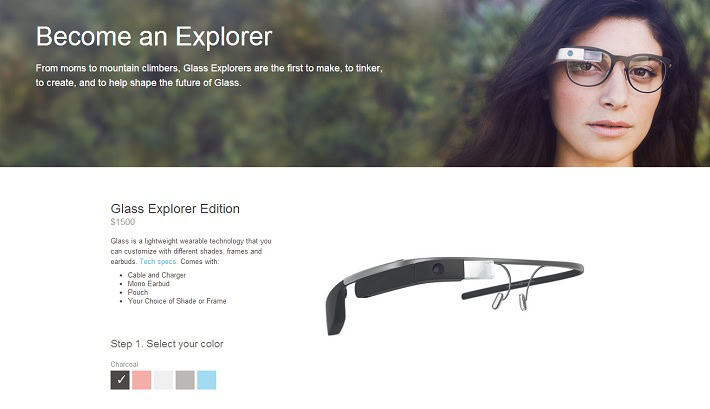The height and width of the screenshot is (409, 710).
Task: Click Your Choice of Shade or Frame
Action: point(177,301)
